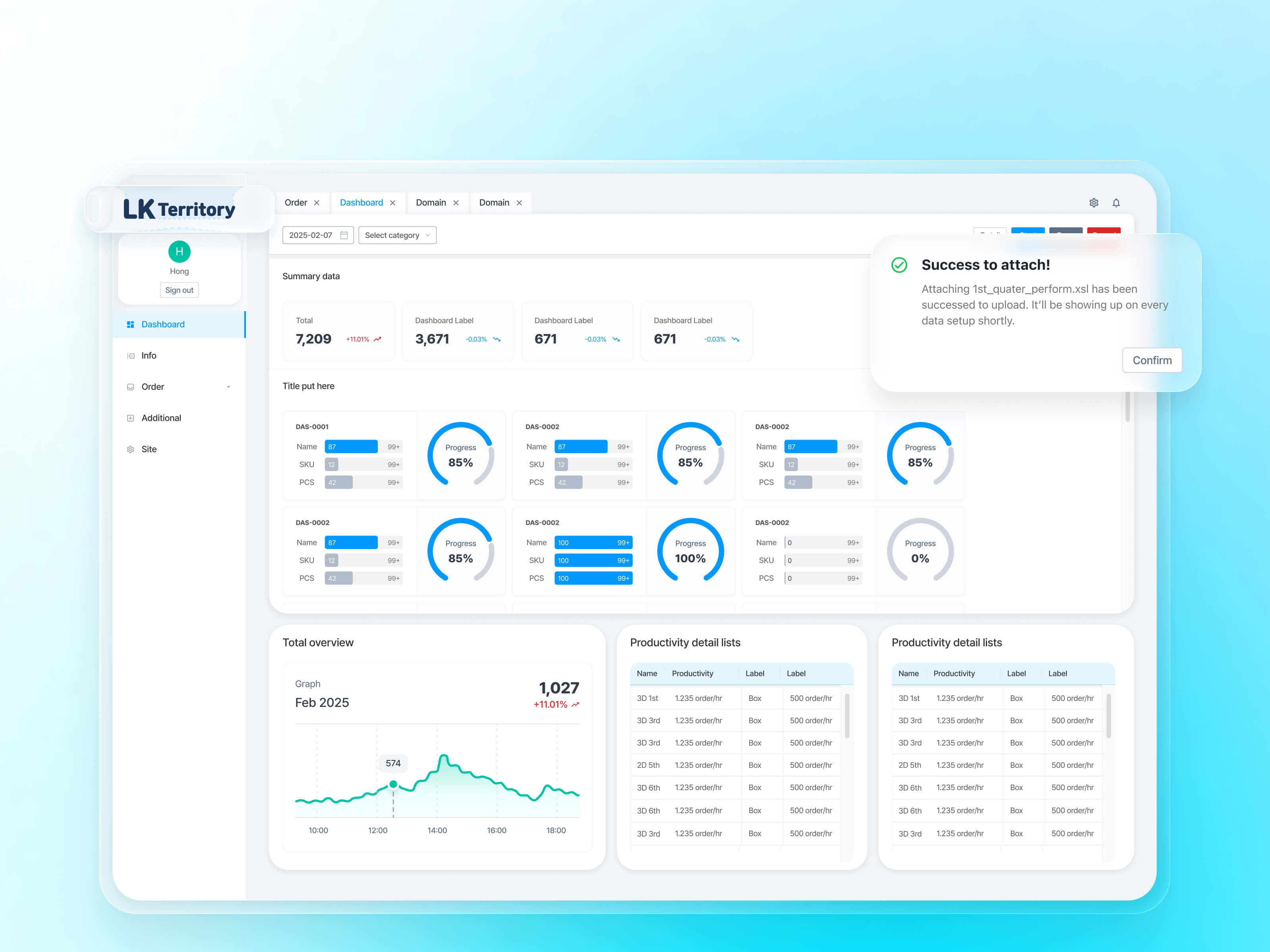
Task: Click Confirm in the success dialog
Action: [1152, 360]
